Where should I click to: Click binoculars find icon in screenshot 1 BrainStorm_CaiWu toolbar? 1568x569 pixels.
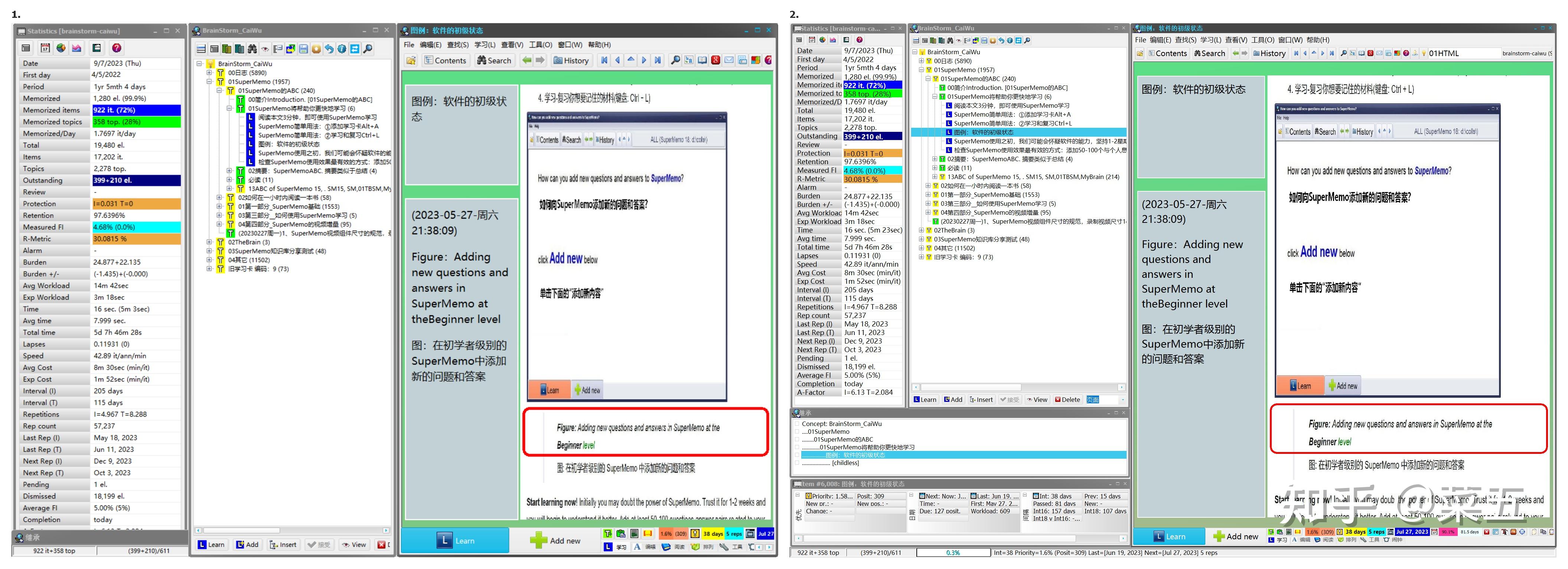[x=252, y=49]
